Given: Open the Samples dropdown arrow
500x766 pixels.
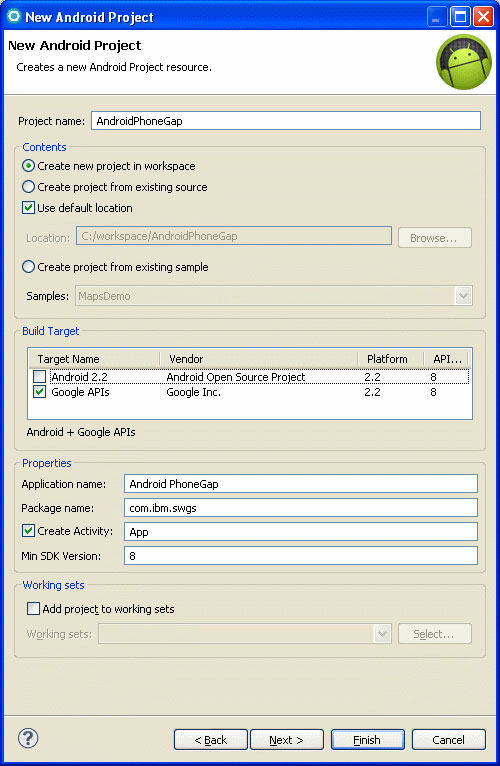Looking at the screenshot, I should (x=463, y=296).
